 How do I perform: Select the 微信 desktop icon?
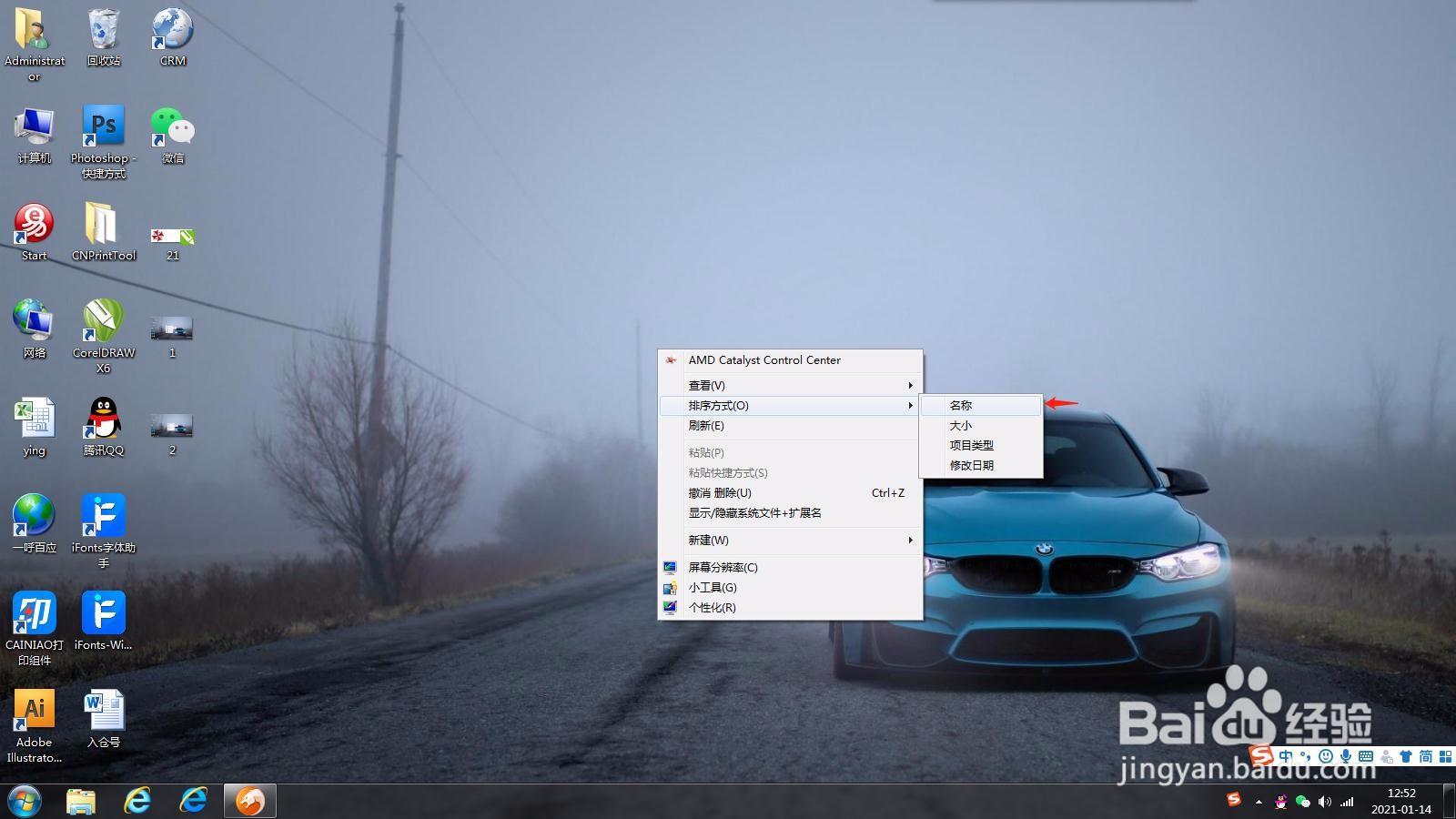pos(173,127)
